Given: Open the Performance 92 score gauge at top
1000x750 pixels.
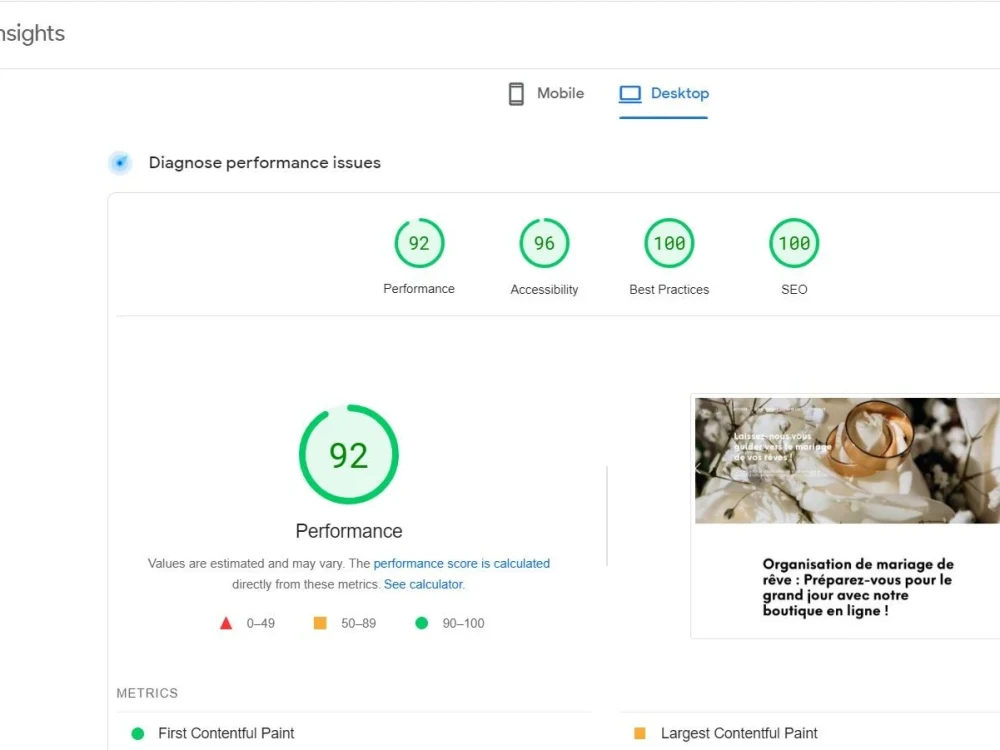Looking at the screenshot, I should point(419,243).
